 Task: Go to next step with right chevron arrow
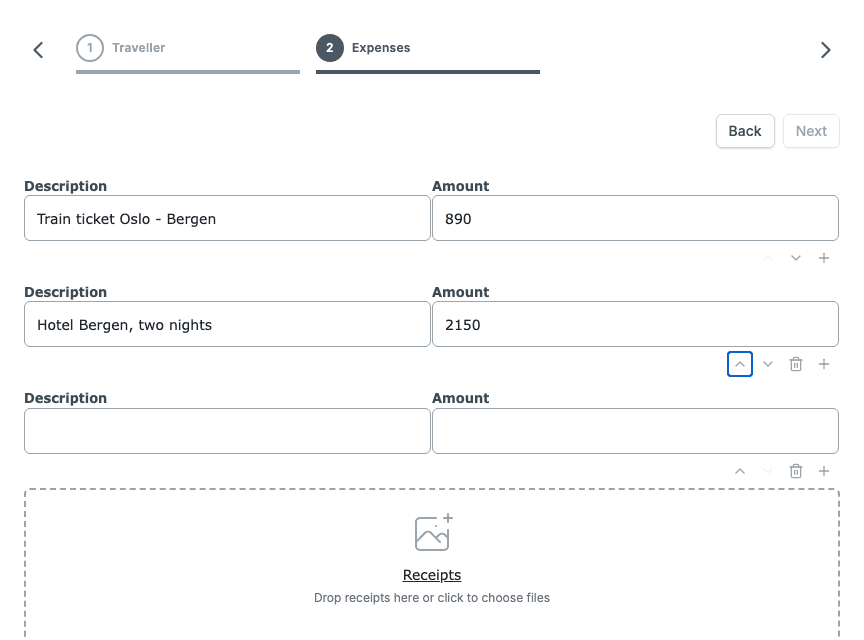coord(825,50)
